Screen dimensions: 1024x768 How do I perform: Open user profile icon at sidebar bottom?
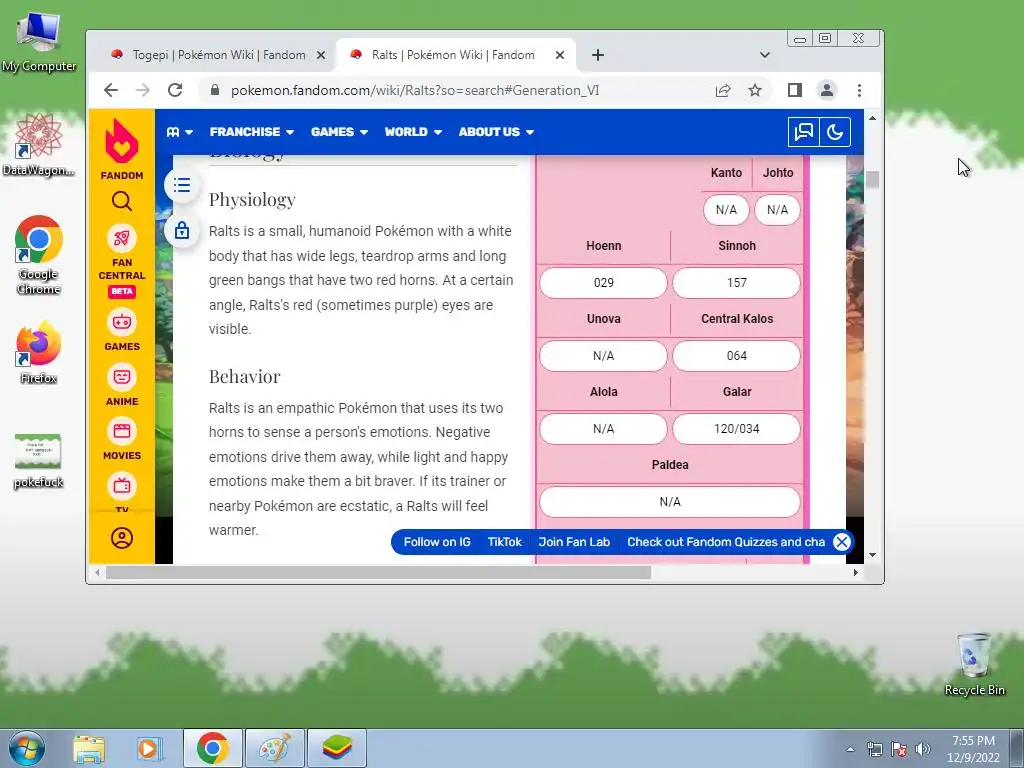[x=121, y=538]
